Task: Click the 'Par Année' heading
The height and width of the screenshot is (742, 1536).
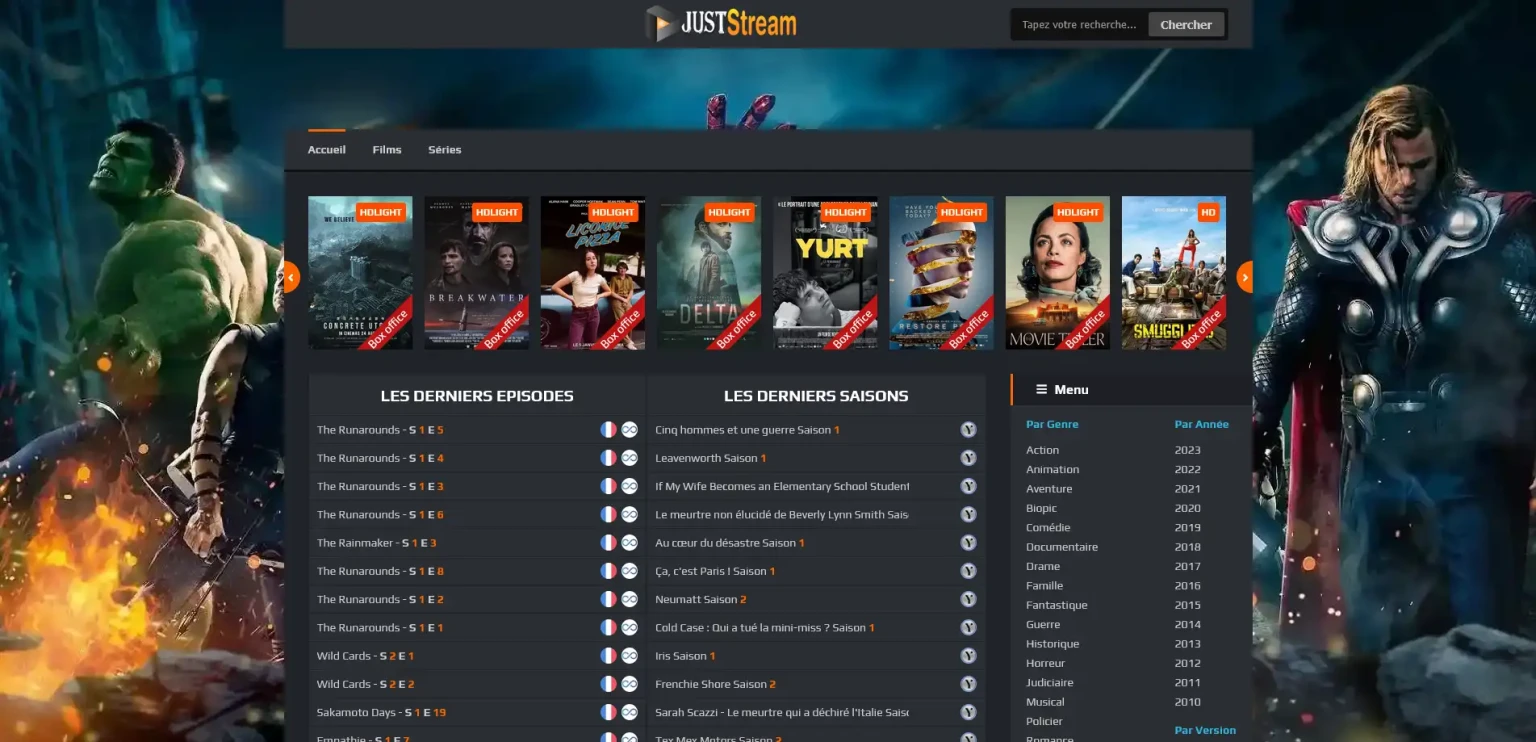Action: (x=1202, y=424)
